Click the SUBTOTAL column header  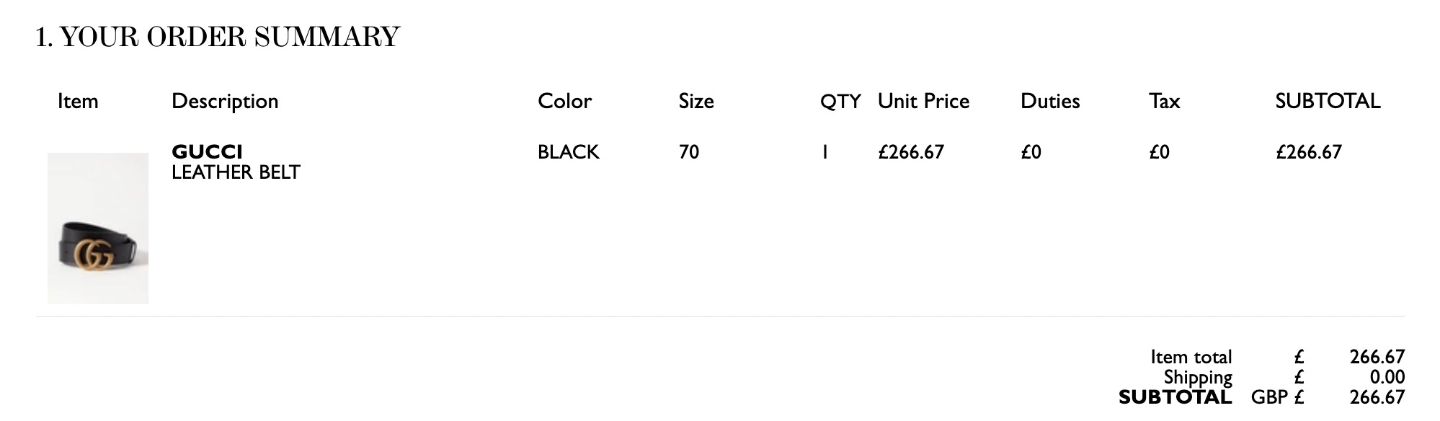point(1328,101)
